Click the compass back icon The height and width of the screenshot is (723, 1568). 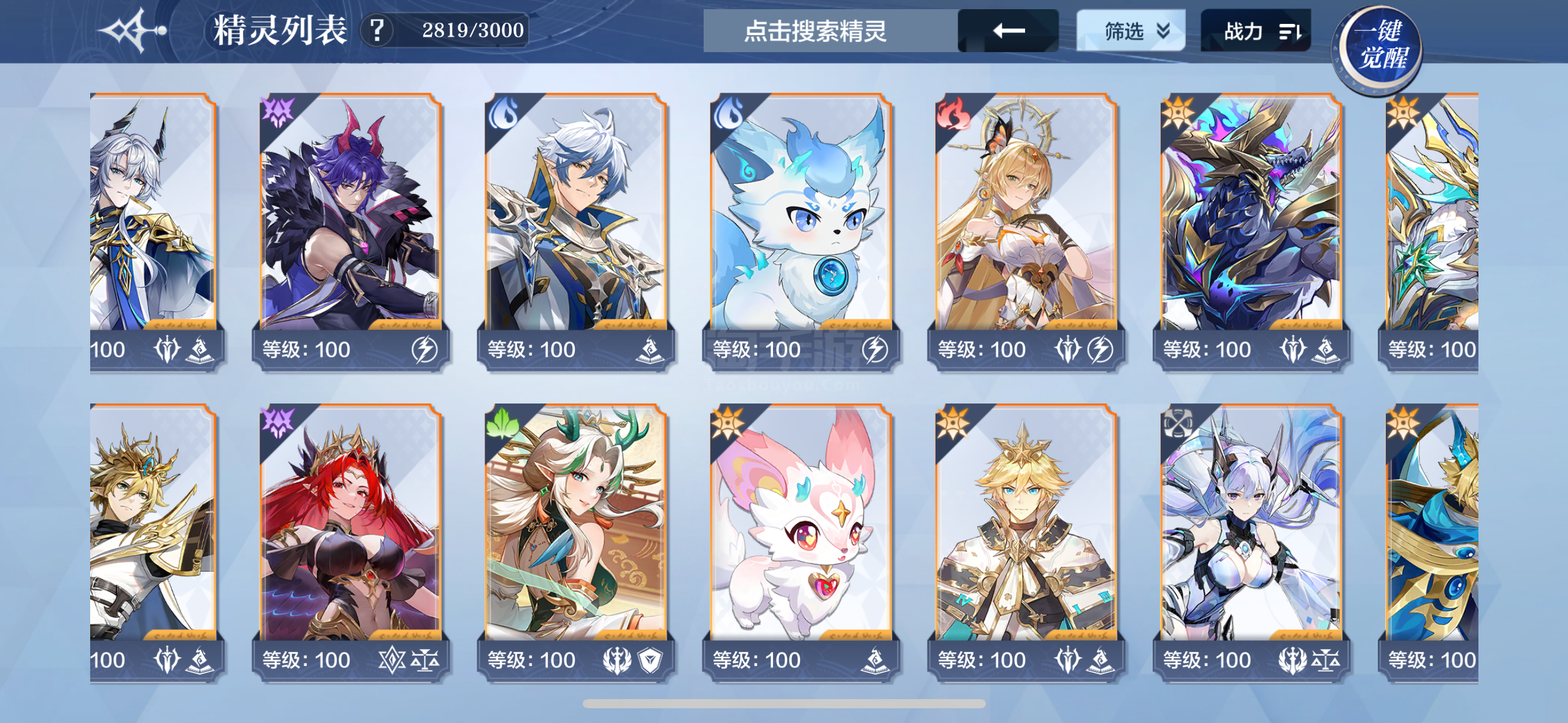click(132, 30)
